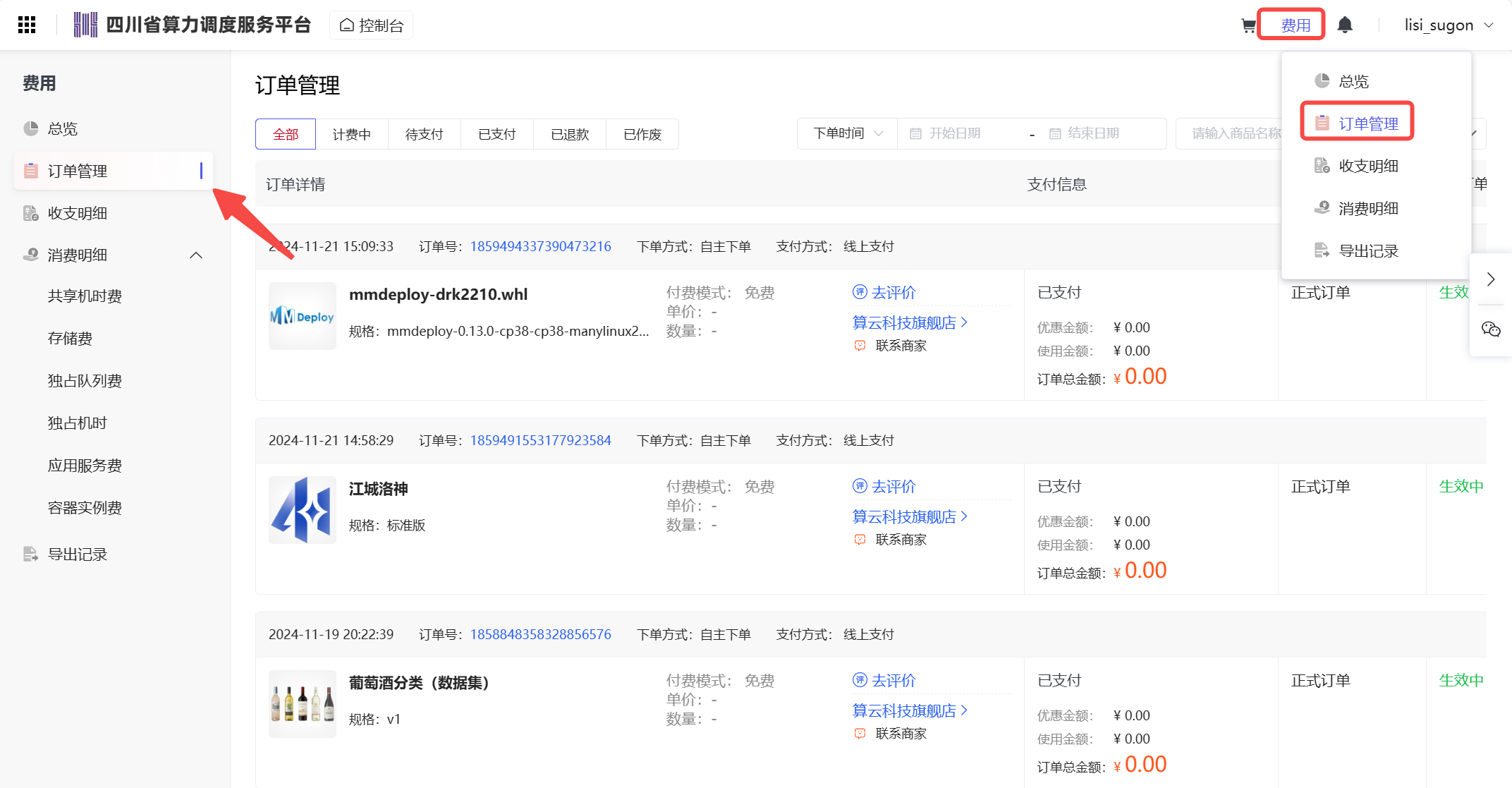Image resolution: width=1512 pixels, height=788 pixels.
Task: Click 联系商家 for mmdeploy order
Action: click(x=891, y=346)
